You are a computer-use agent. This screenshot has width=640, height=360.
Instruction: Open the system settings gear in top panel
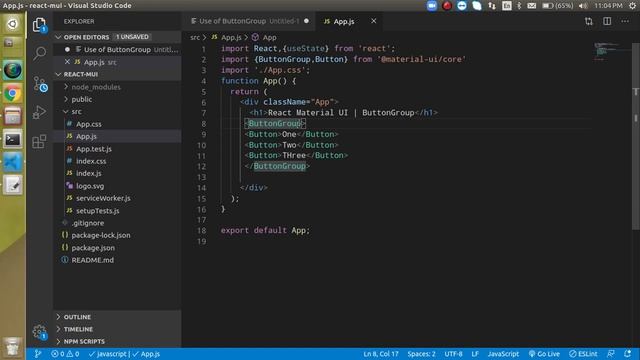[x=632, y=6]
